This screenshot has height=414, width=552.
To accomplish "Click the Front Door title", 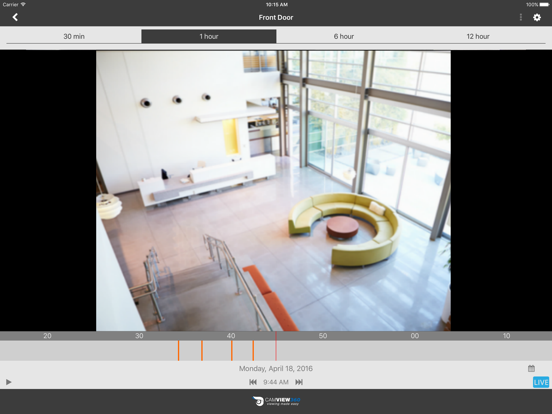I will click(x=276, y=17).
